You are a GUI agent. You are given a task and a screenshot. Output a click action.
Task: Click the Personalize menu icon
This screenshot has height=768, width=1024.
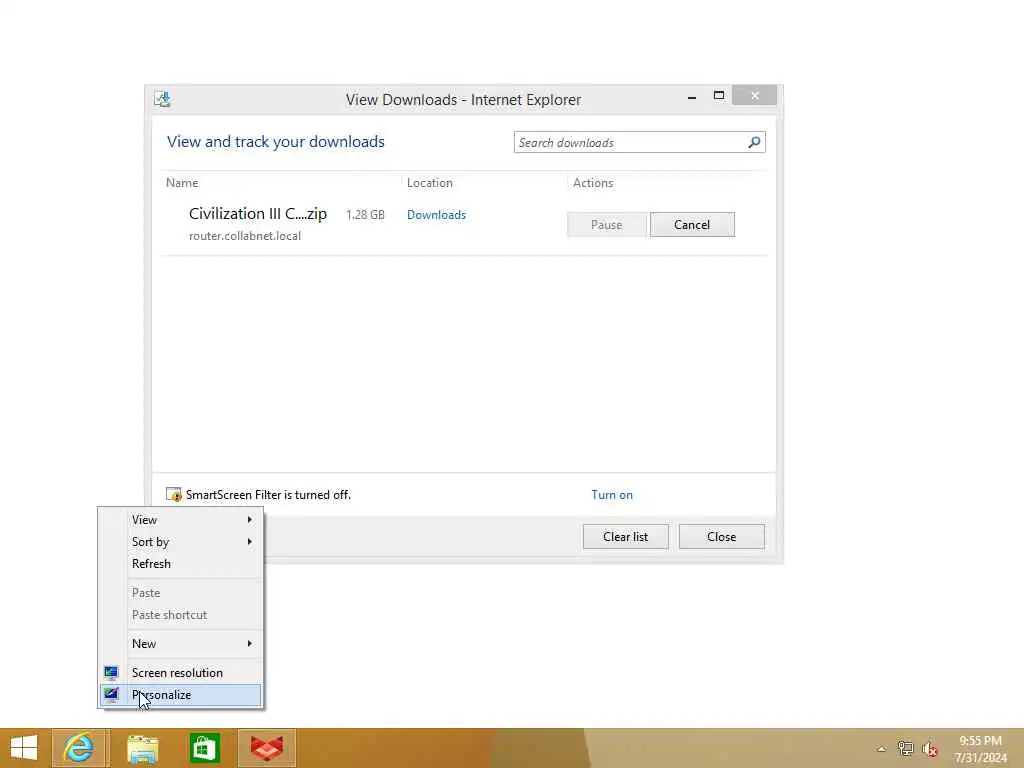[111, 695]
